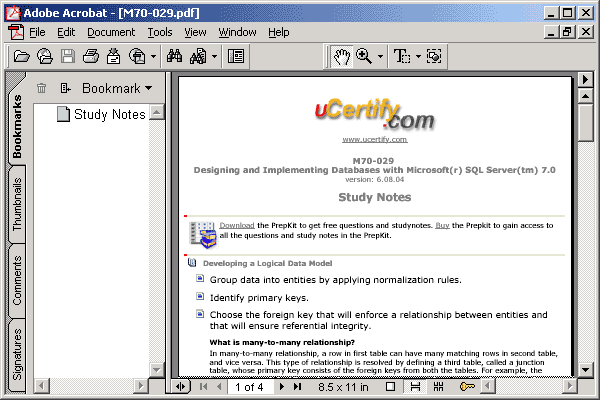Open the View menu
The height and width of the screenshot is (400, 600).
195,32
